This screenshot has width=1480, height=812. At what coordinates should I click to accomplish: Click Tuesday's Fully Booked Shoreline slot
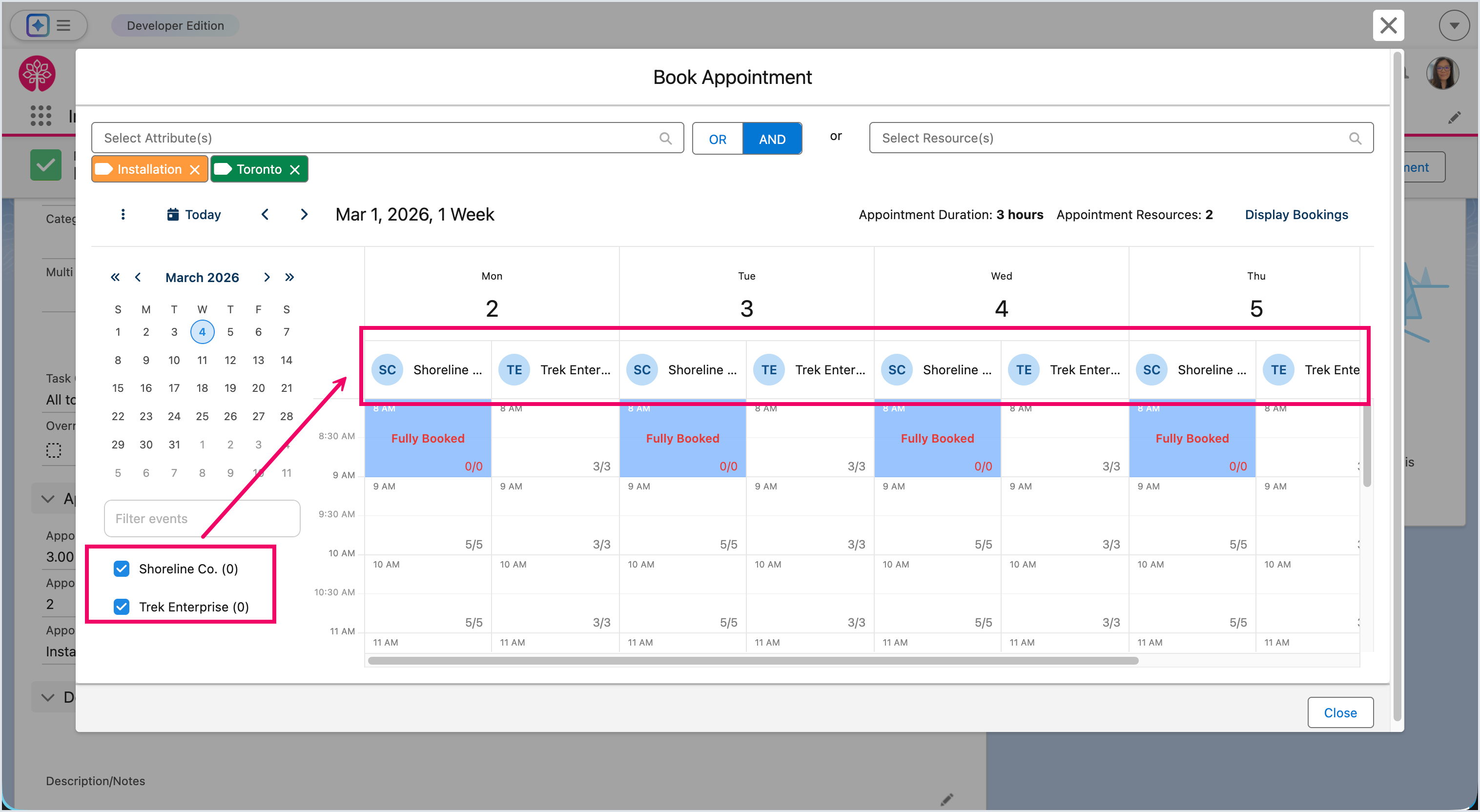[682, 438]
